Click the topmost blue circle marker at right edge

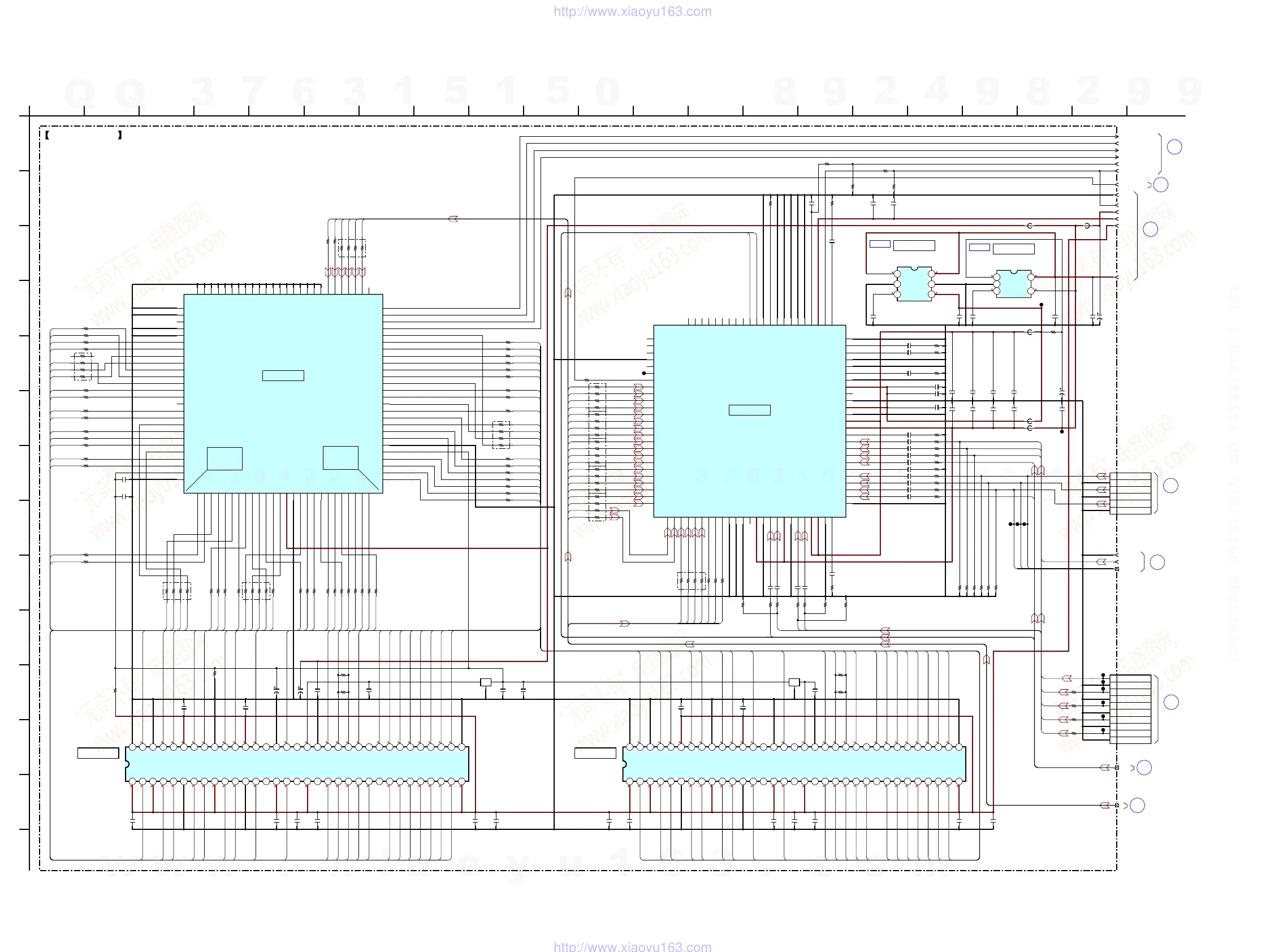(x=1174, y=147)
